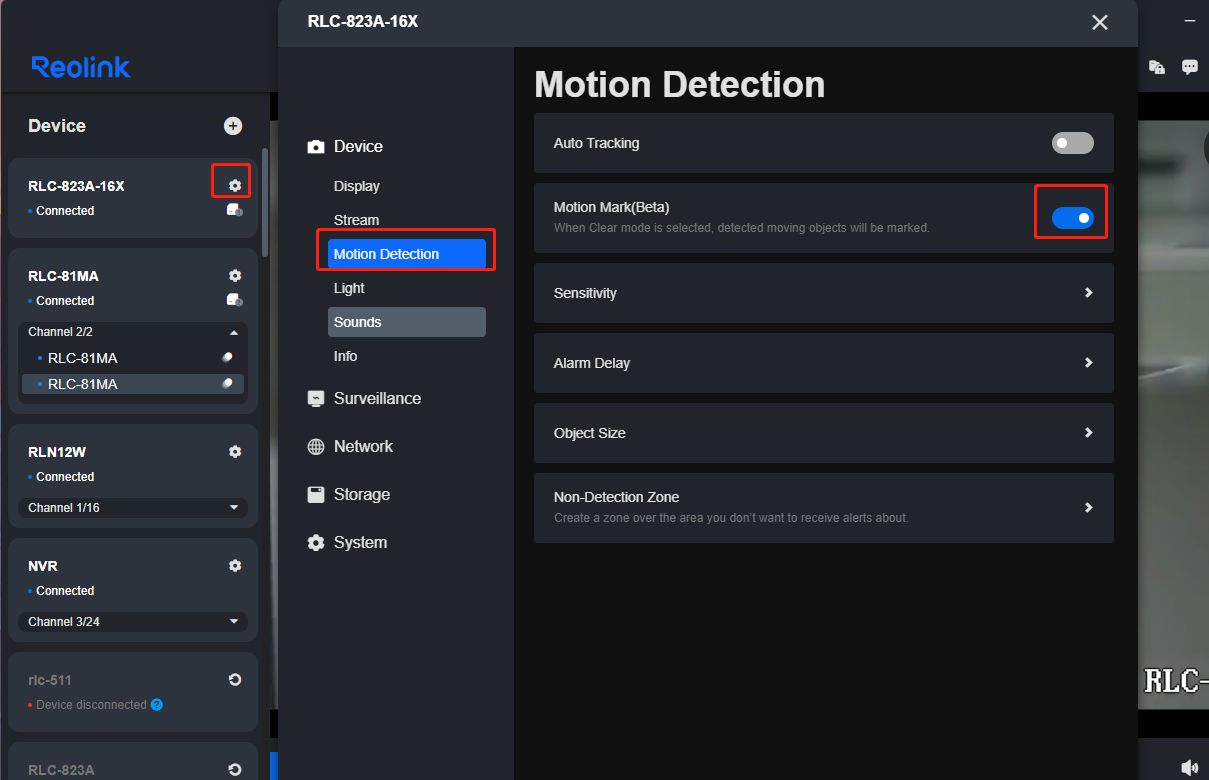Screen dimensions: 1209x780
Task: Turn off Motion Mark(Beta) switch
Action: 1073,218
